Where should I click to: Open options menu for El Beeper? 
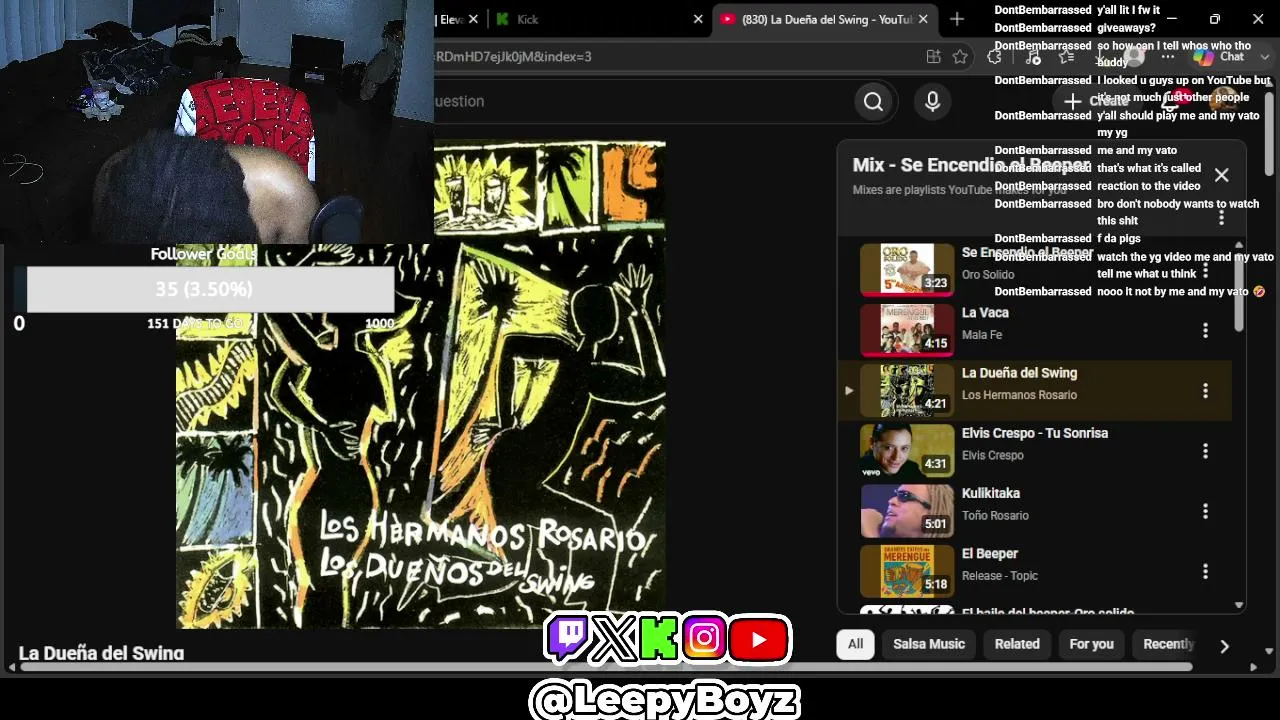click(1205, 571)
